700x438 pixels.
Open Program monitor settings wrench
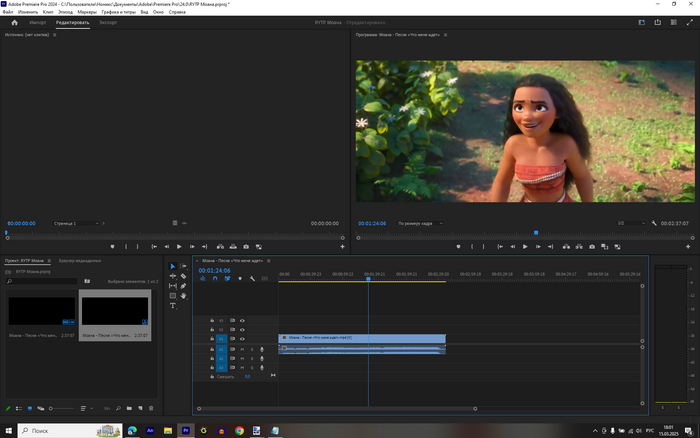[x=654, y=223]
